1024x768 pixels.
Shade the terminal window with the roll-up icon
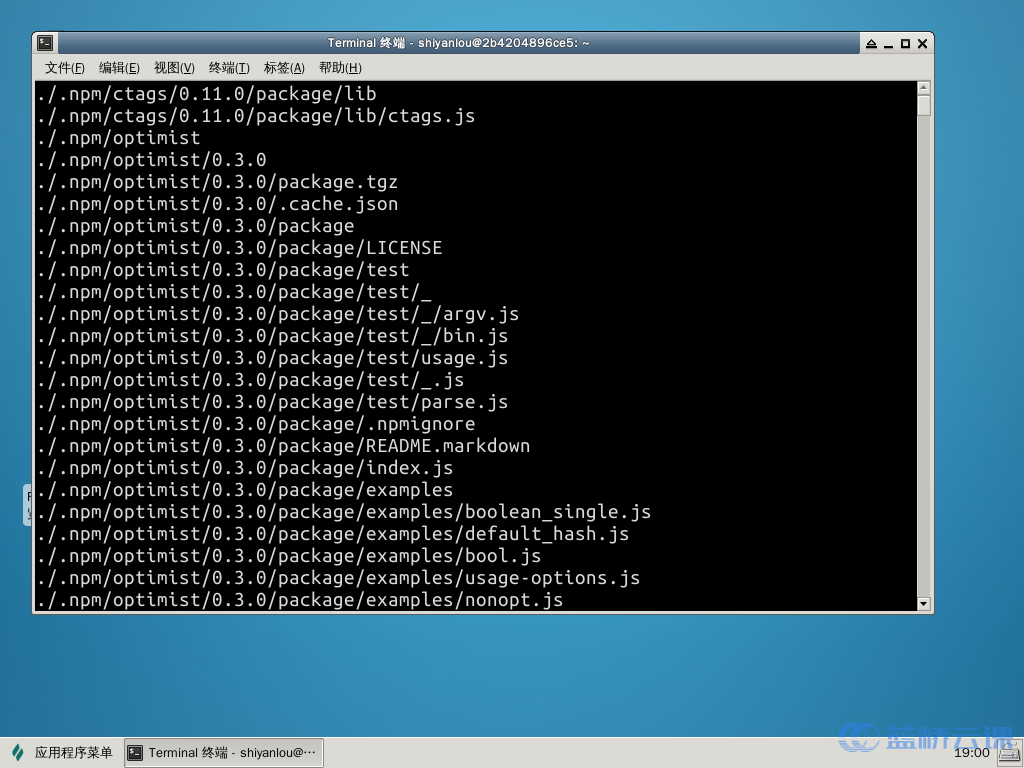(871, 44)
